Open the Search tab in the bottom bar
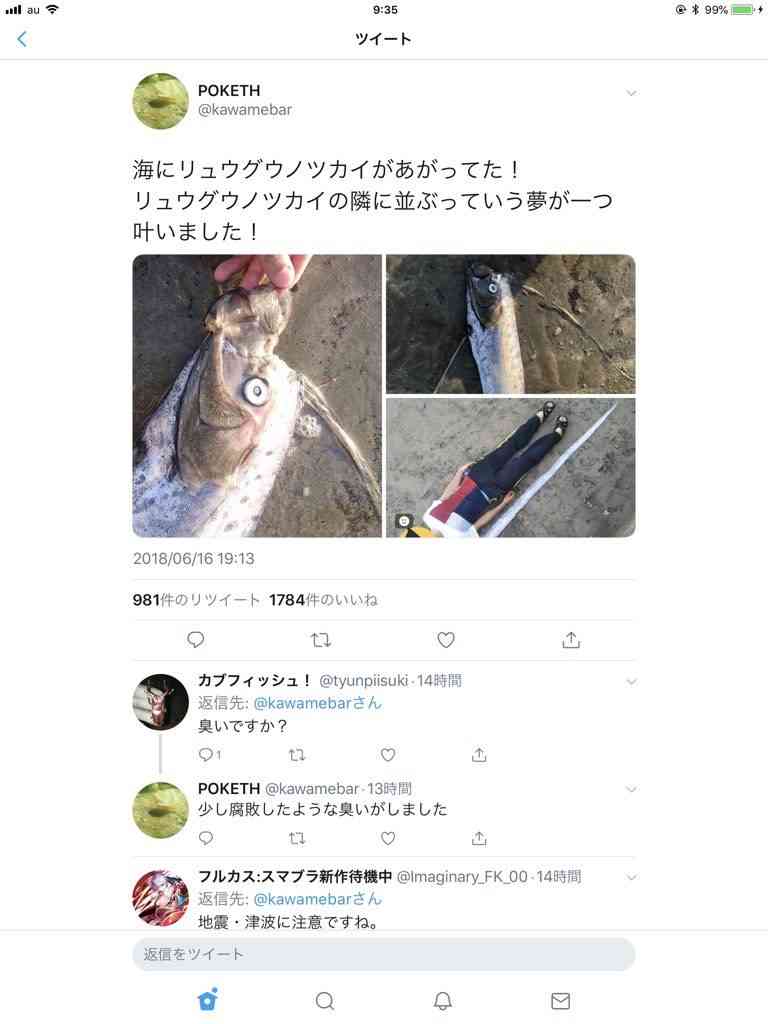 pos(325,1000)
